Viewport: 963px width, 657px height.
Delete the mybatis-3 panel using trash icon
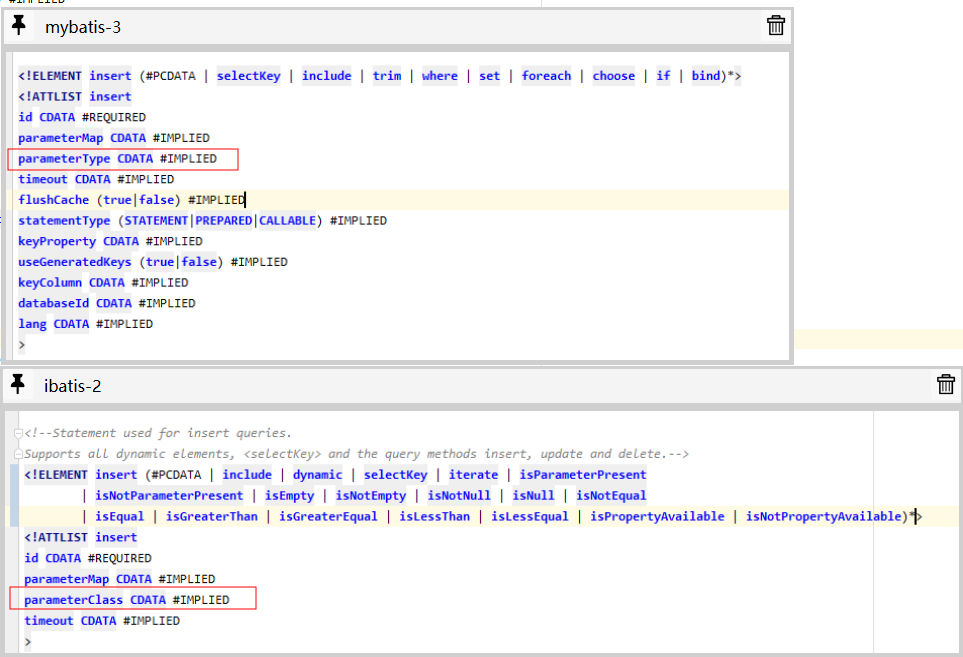776,25
